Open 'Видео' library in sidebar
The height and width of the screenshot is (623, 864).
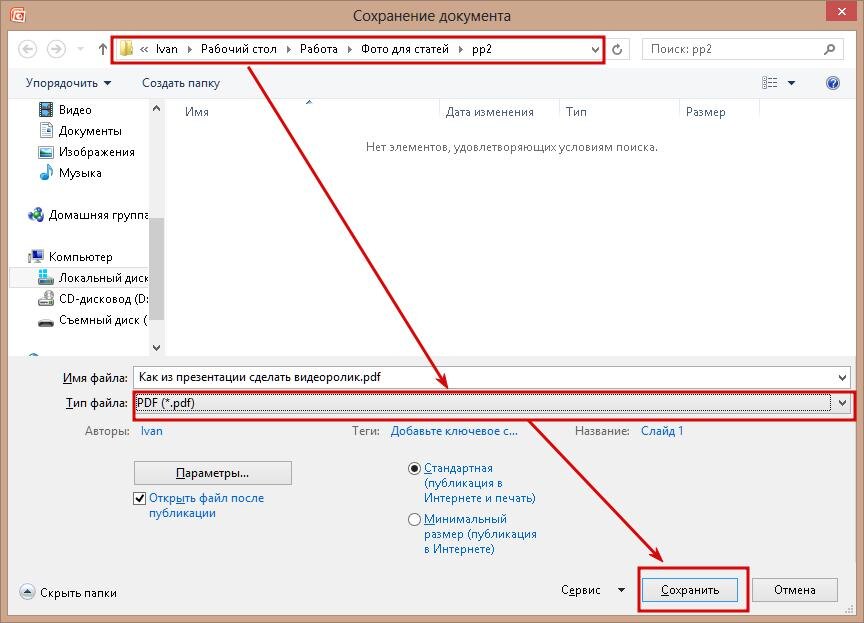(65, 110)
